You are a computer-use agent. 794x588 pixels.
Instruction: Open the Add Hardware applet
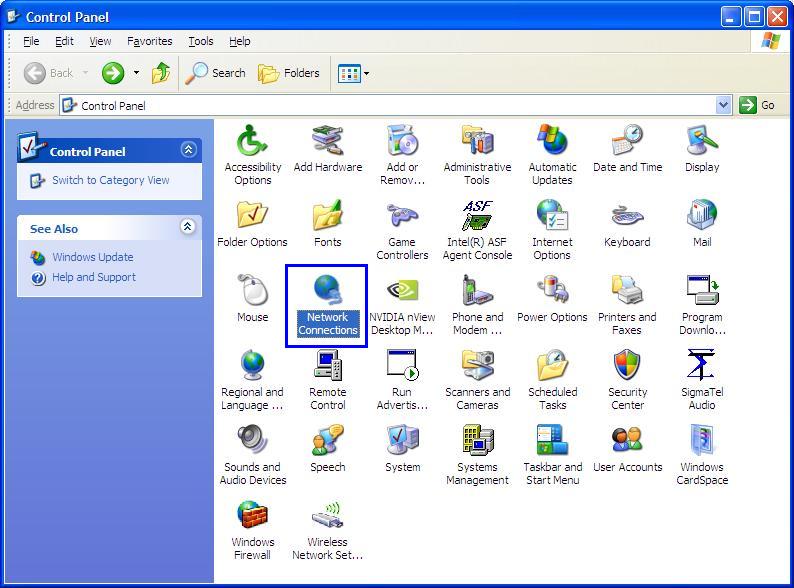328,148
